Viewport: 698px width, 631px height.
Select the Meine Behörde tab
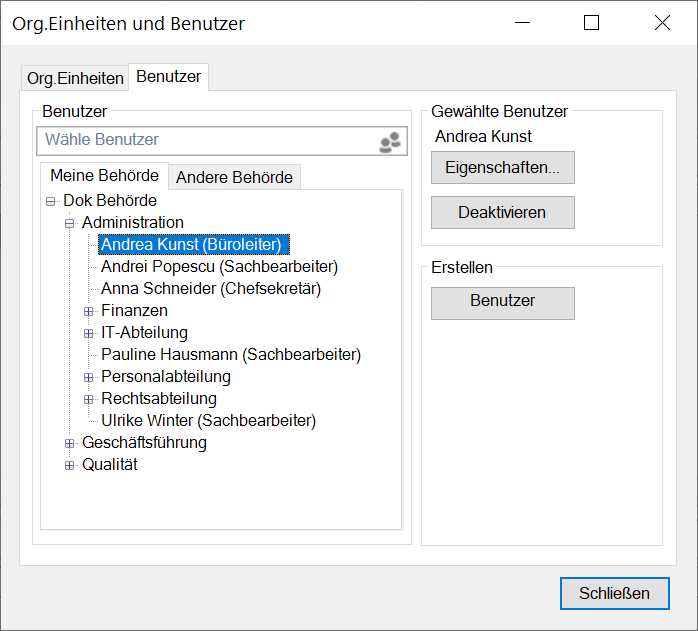pyautogui.click(x=104, y=176)
